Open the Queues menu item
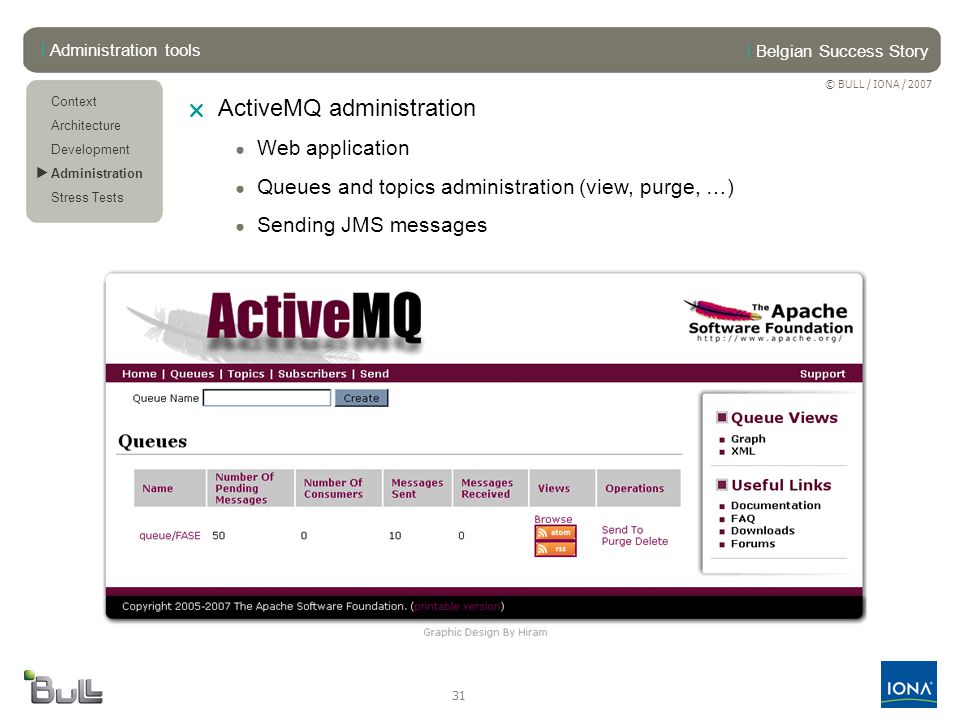The height and width of the screenshot is (720, 960). pos(192,373)
